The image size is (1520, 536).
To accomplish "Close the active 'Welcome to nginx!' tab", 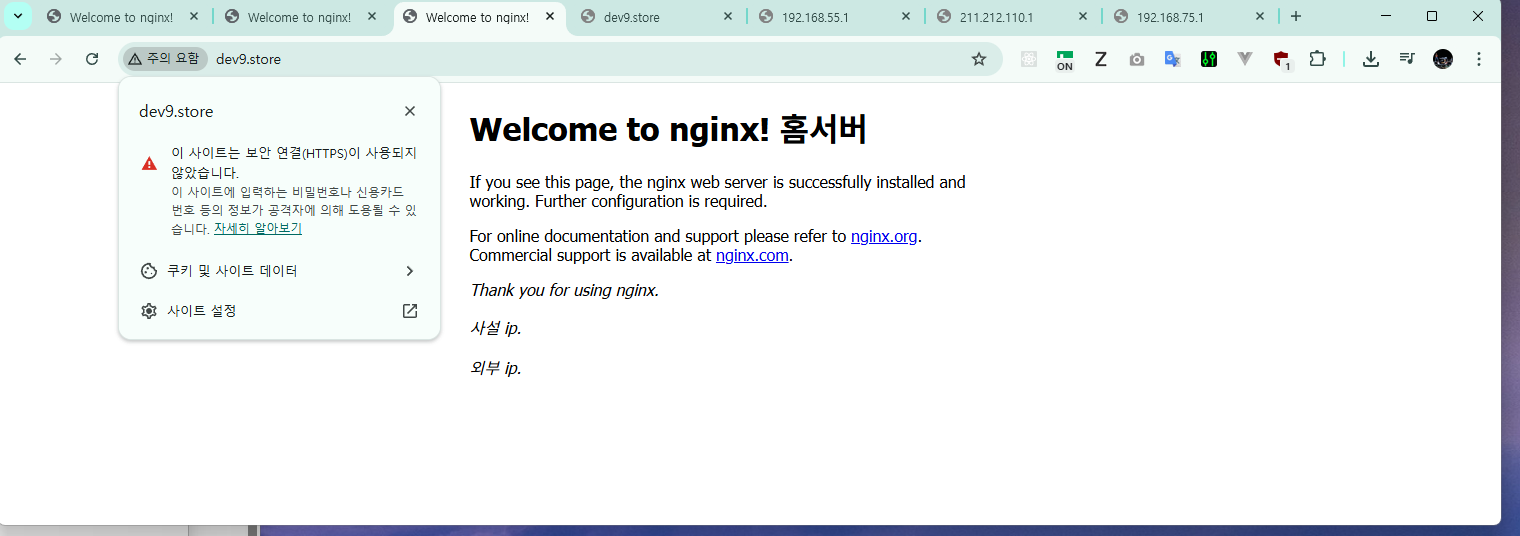I will coord(549,17).
